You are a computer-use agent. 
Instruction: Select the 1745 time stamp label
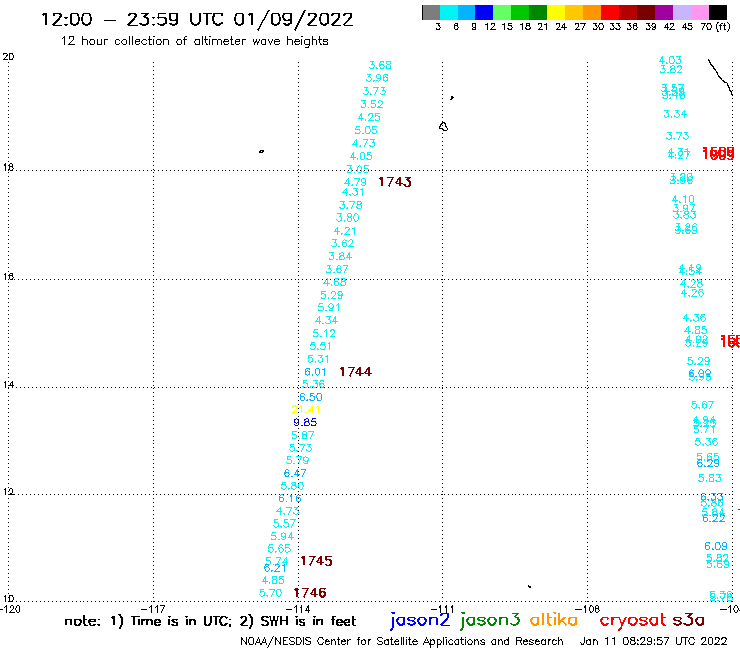(316, 561)
